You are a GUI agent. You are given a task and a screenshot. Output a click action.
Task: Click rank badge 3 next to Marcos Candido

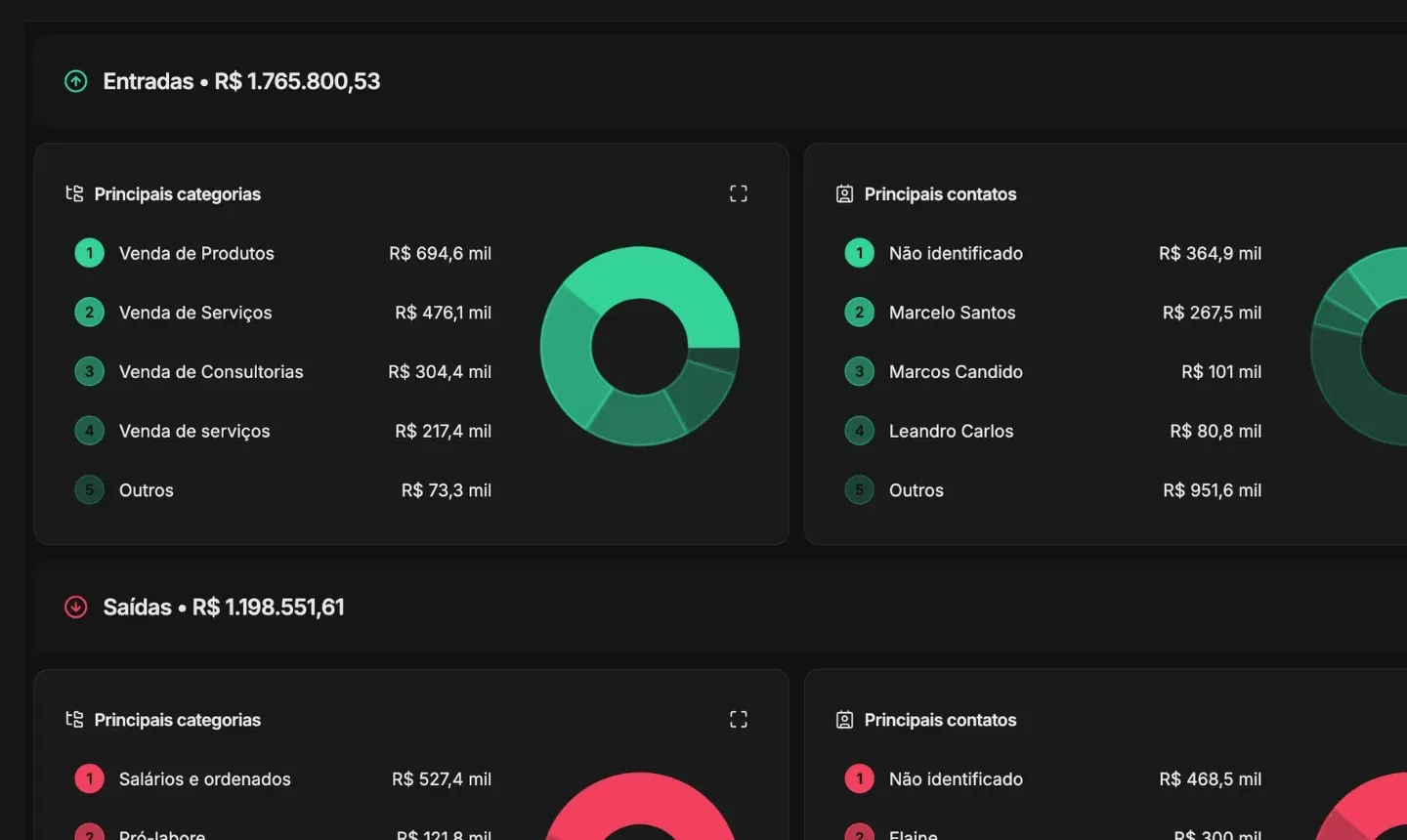859,371
